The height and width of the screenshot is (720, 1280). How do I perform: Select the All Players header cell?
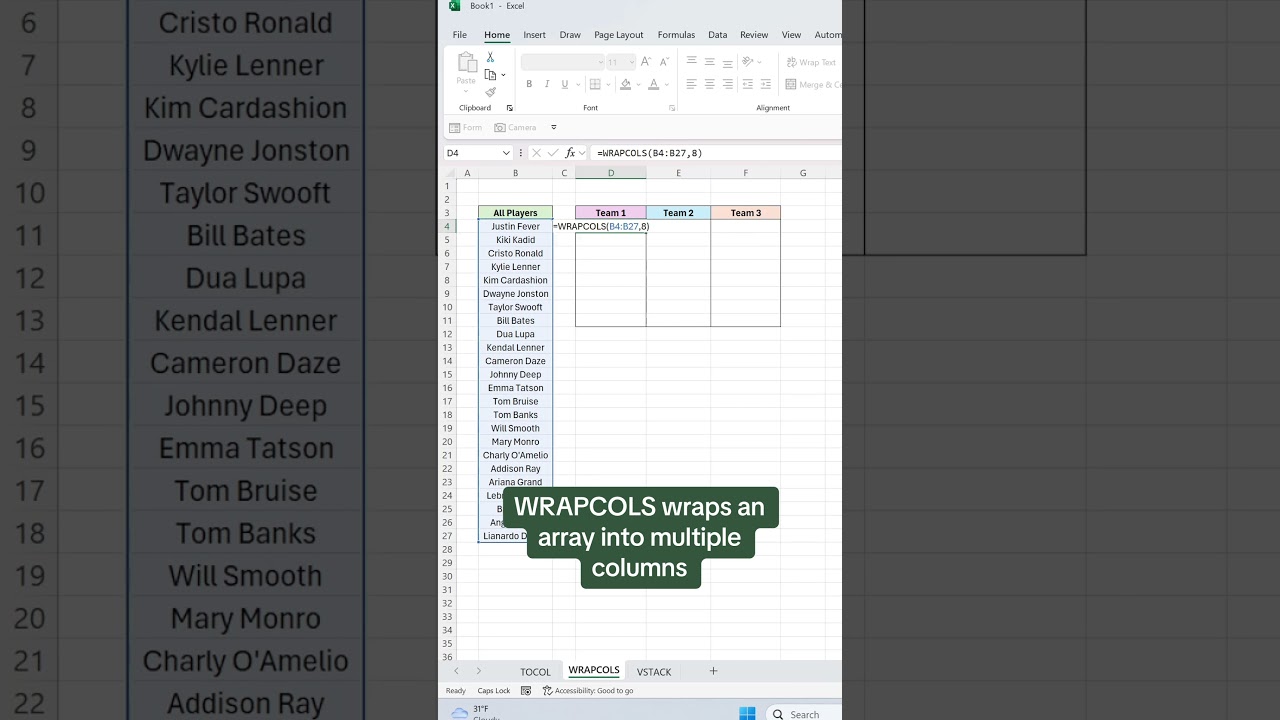coord(515,213)
